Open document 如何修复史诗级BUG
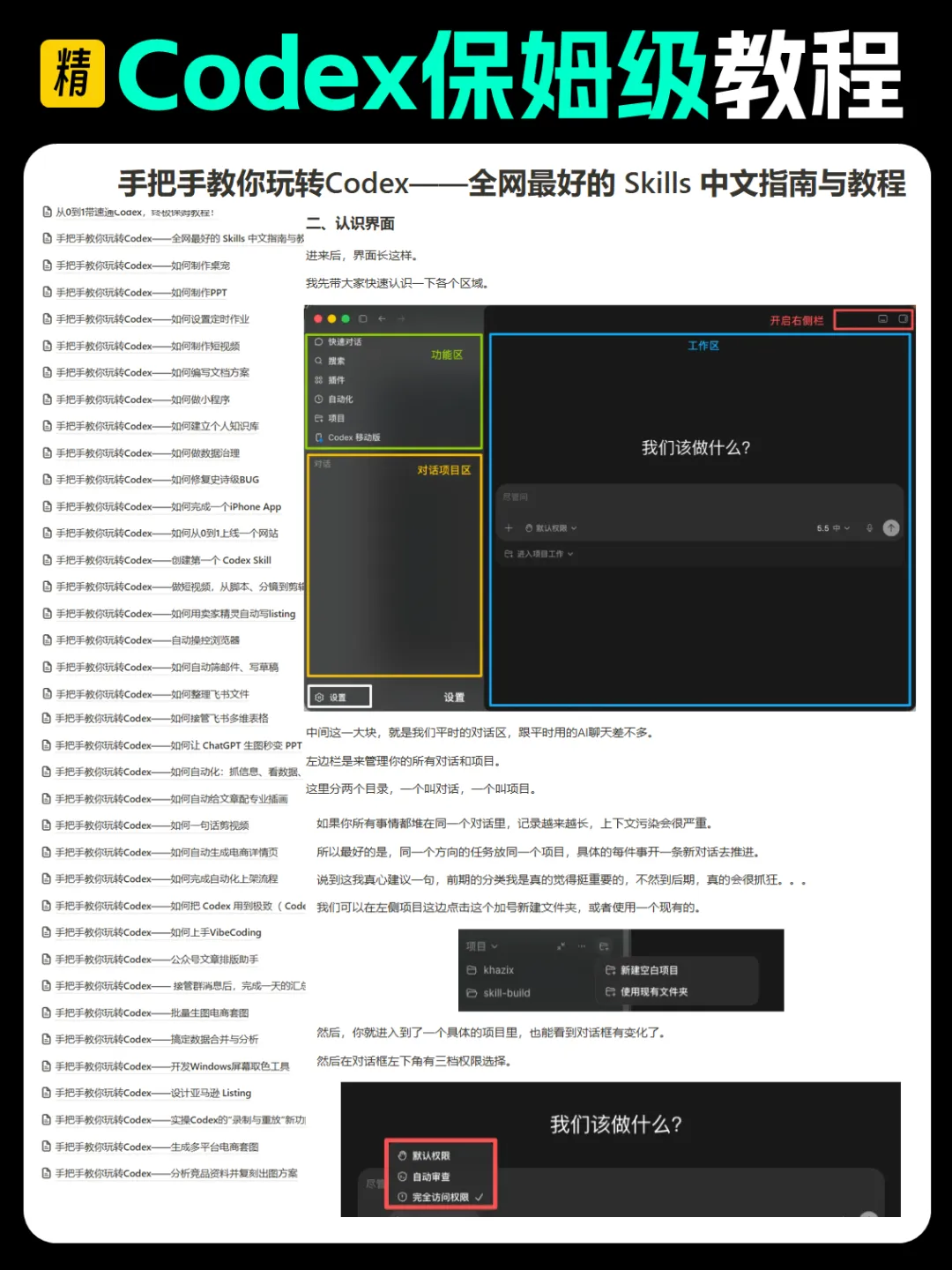 click(x=152, y=480)
